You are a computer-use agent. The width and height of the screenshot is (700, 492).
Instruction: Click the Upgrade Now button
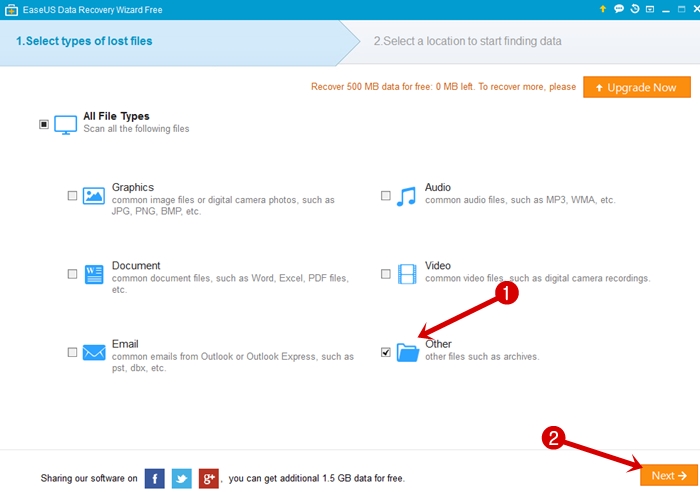click(637, 87)
